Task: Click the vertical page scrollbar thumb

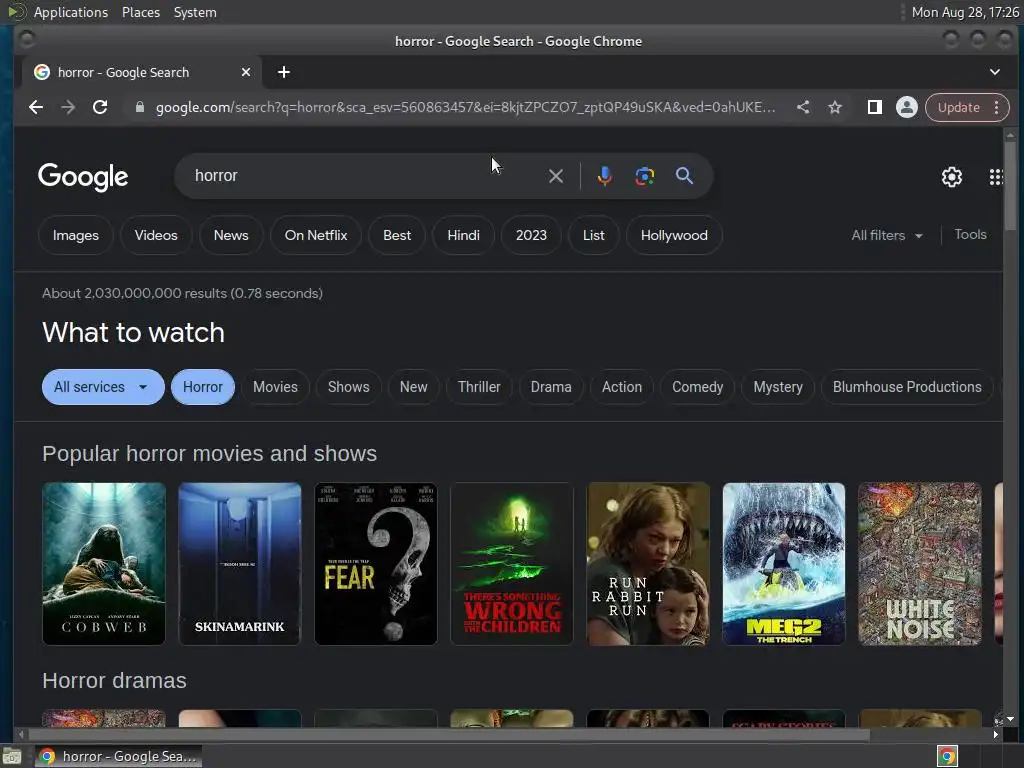Action: click(1010, 186)
